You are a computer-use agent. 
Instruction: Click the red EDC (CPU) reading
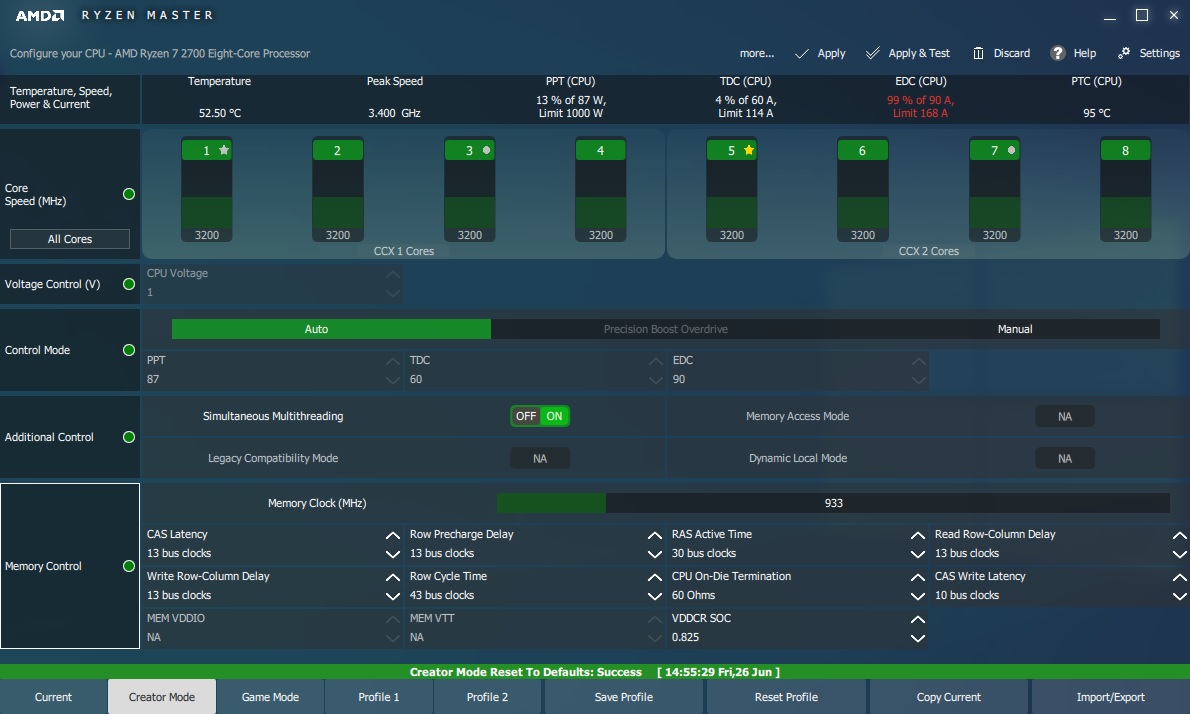[x=921, y=106]
